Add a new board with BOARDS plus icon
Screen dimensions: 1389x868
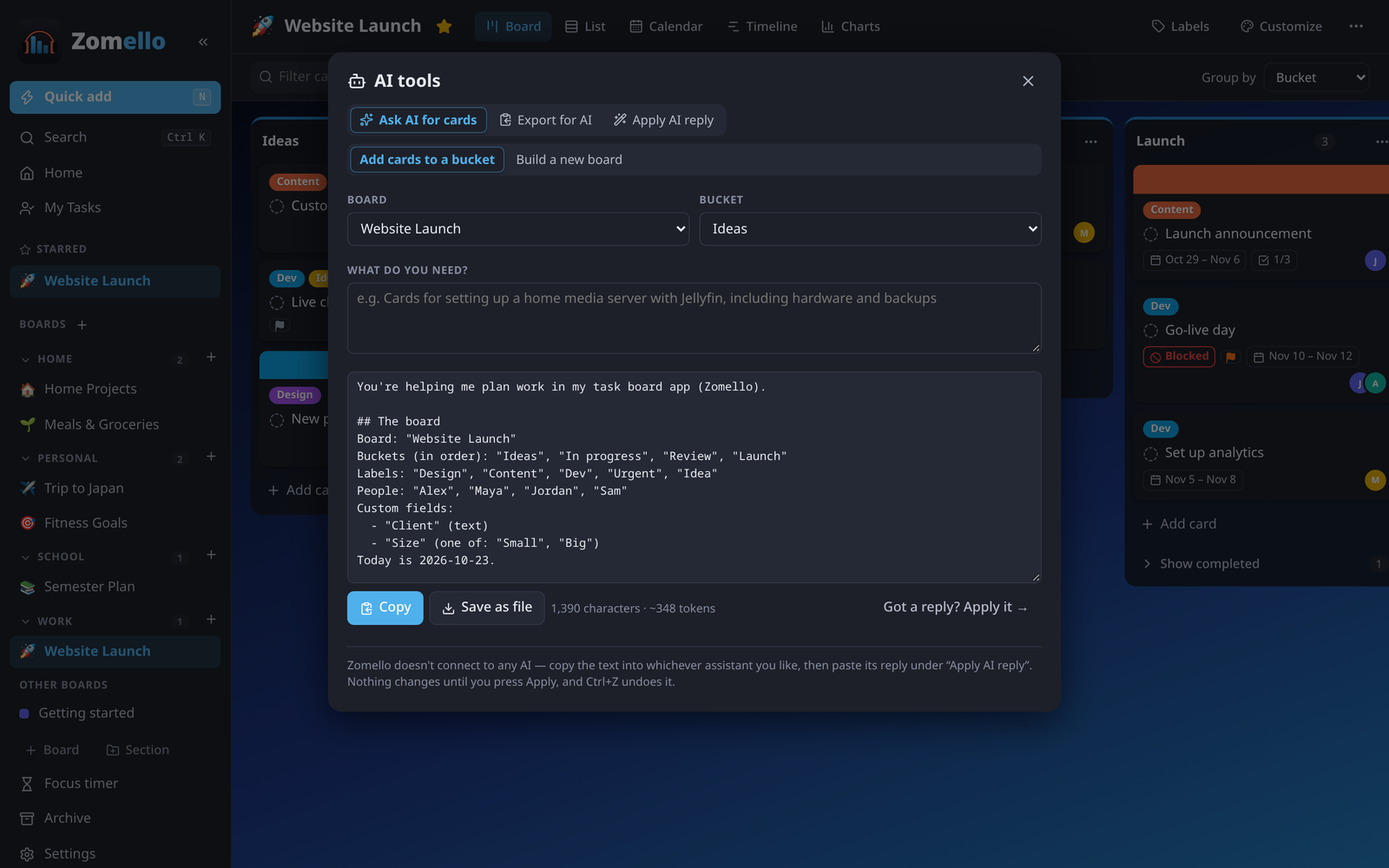(82, 325)
